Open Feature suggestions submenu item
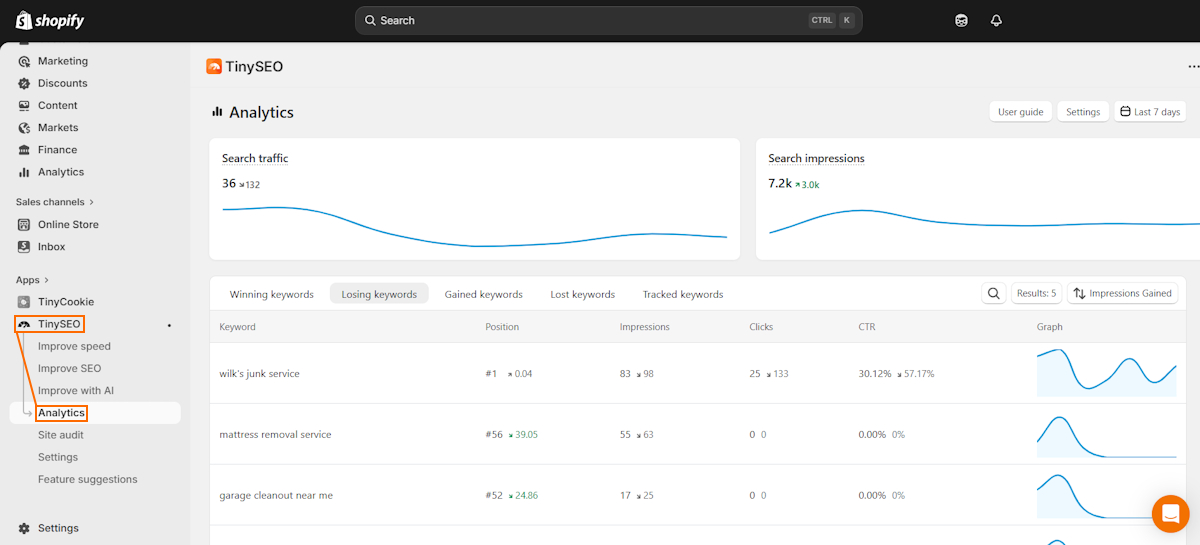The height and width of the screenshot is (545, 1200). pos(88,479)
